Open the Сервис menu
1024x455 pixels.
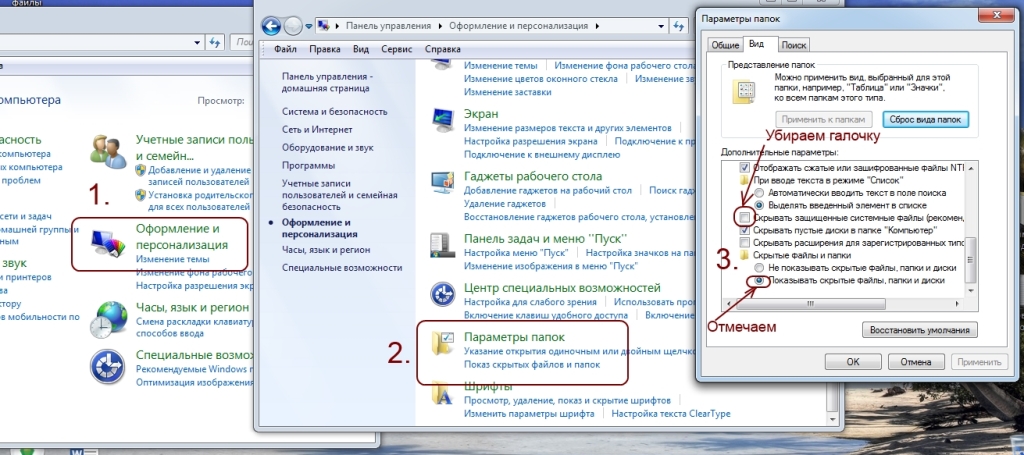coord(396,48)
